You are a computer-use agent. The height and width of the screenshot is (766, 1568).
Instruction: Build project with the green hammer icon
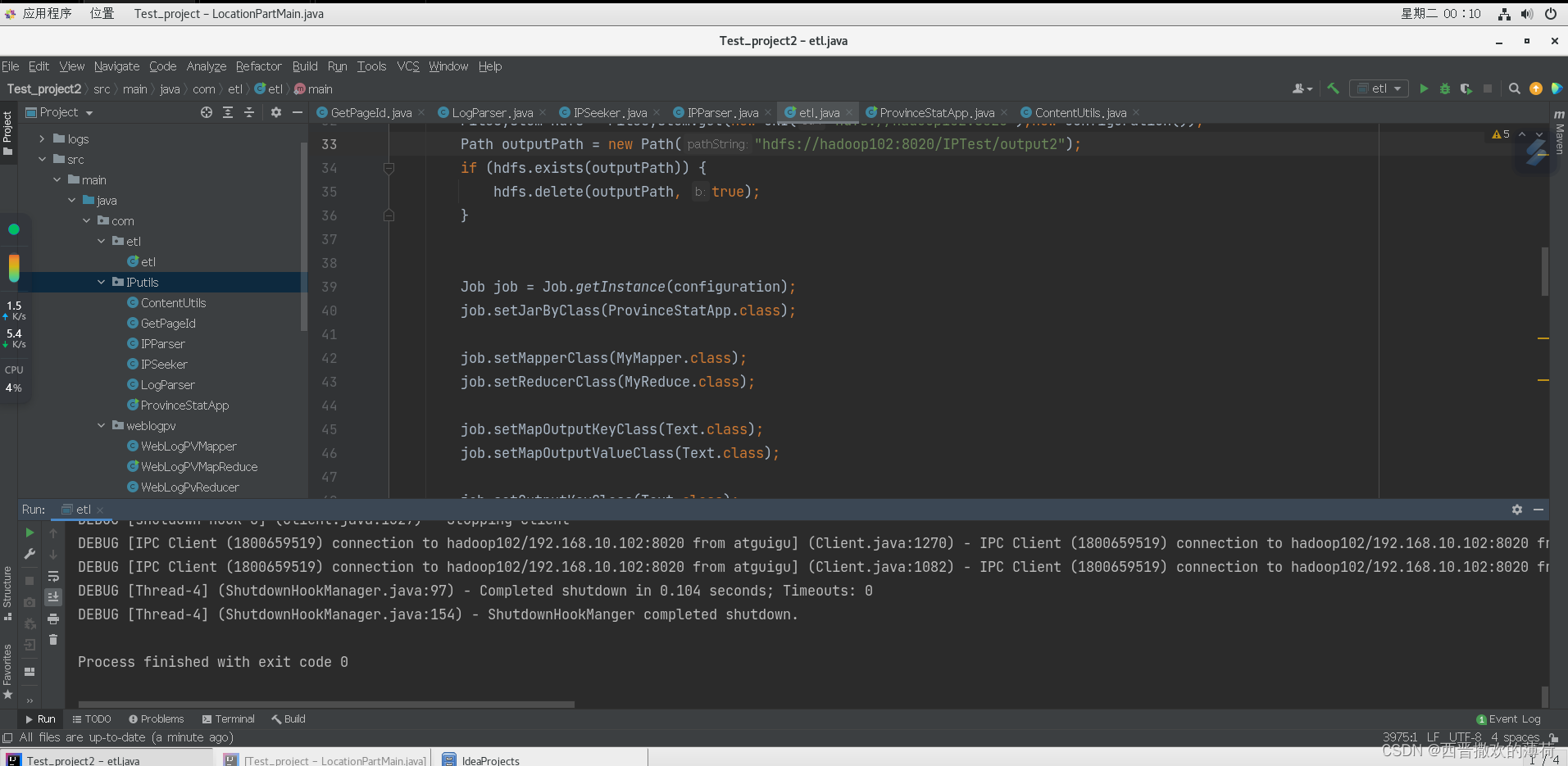coord(1334,88)
